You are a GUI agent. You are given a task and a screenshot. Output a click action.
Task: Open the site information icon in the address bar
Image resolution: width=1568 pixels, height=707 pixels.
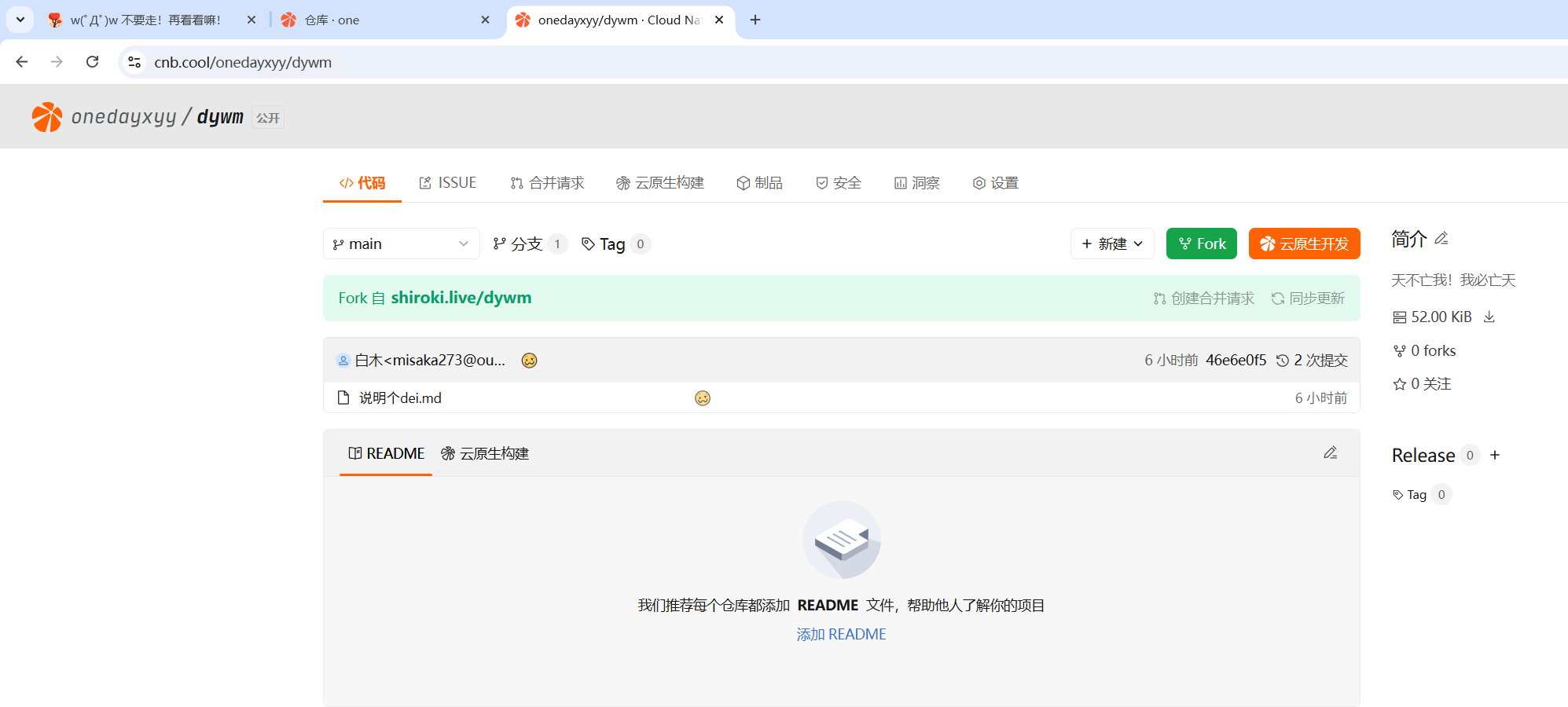click(134, 62)
